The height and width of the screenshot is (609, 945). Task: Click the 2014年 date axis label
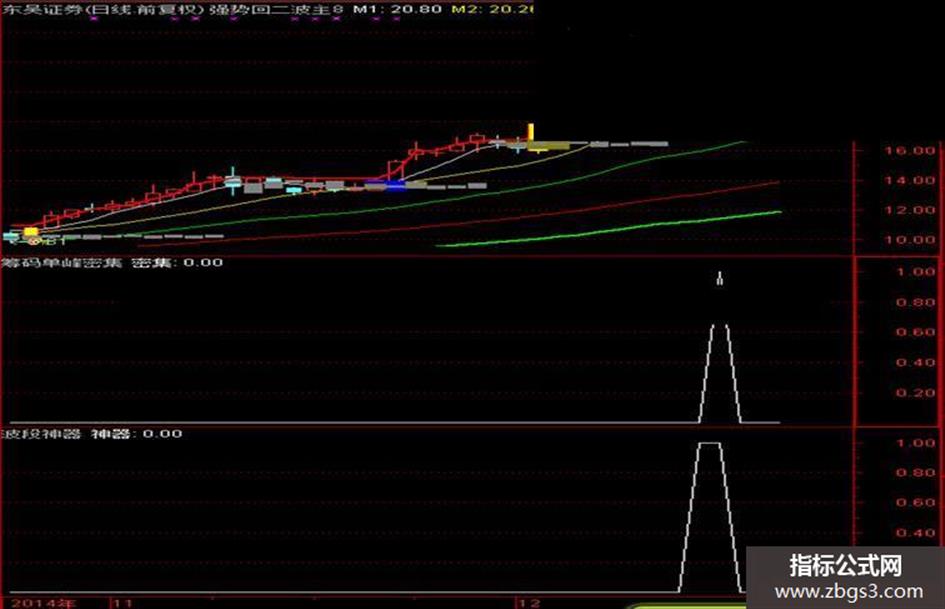[x=43, y=603]
